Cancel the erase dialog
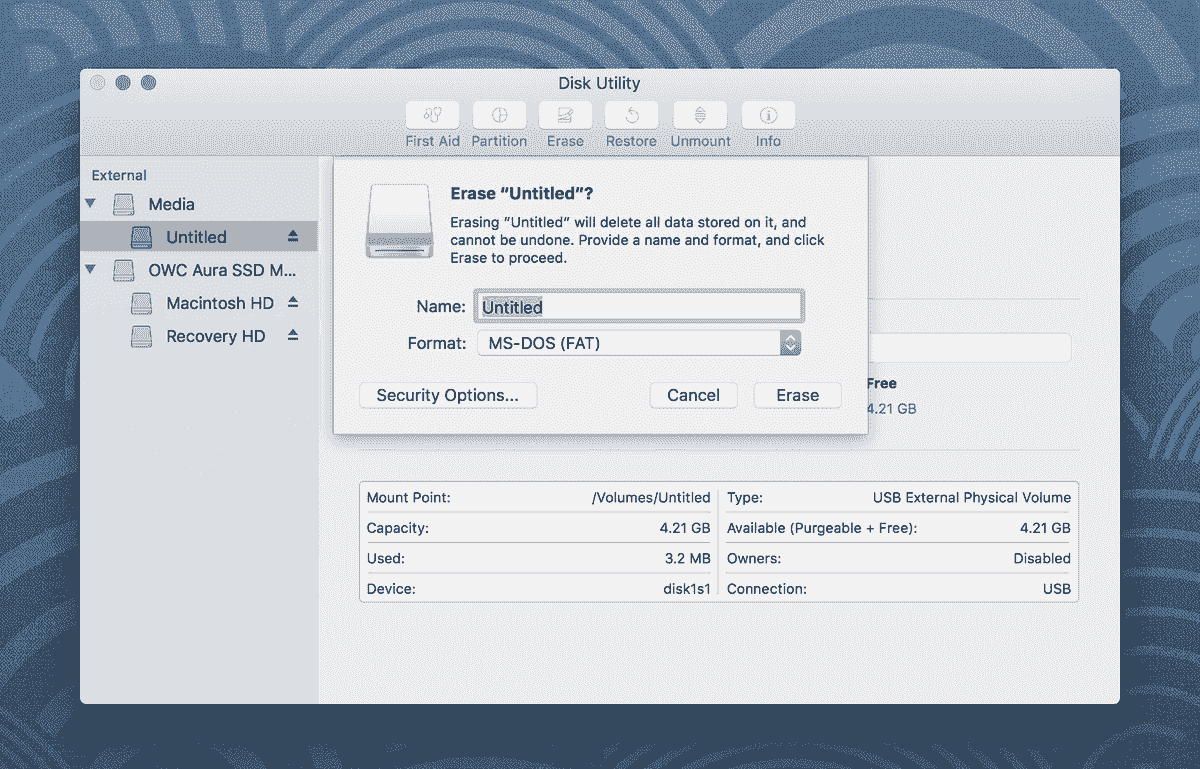Viewport: 1200px width, 769px height. click(x=693, y=395)
